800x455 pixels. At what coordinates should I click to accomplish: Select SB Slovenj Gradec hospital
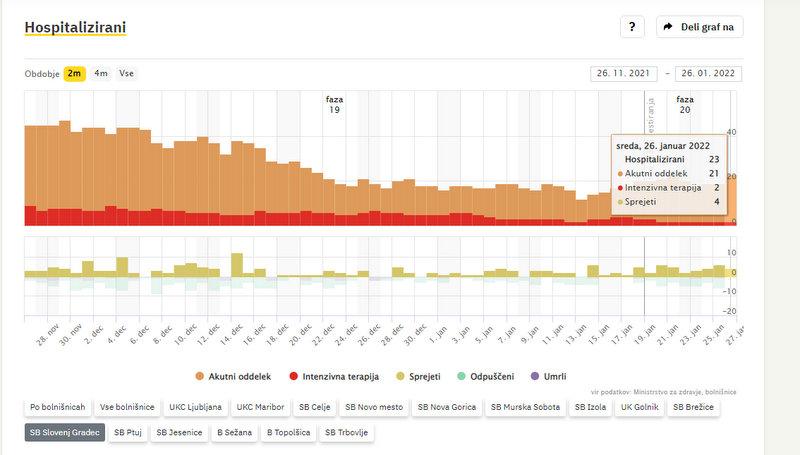[x=64, y=433]
